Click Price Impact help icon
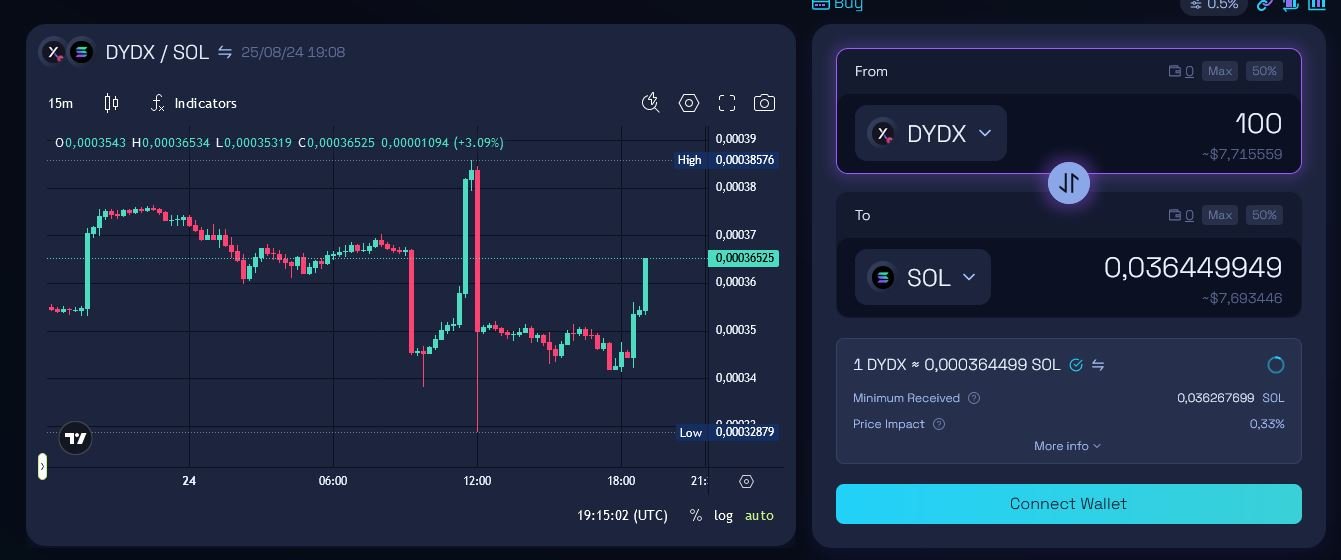The image size is (1341, 560). (x=939, y=424)
